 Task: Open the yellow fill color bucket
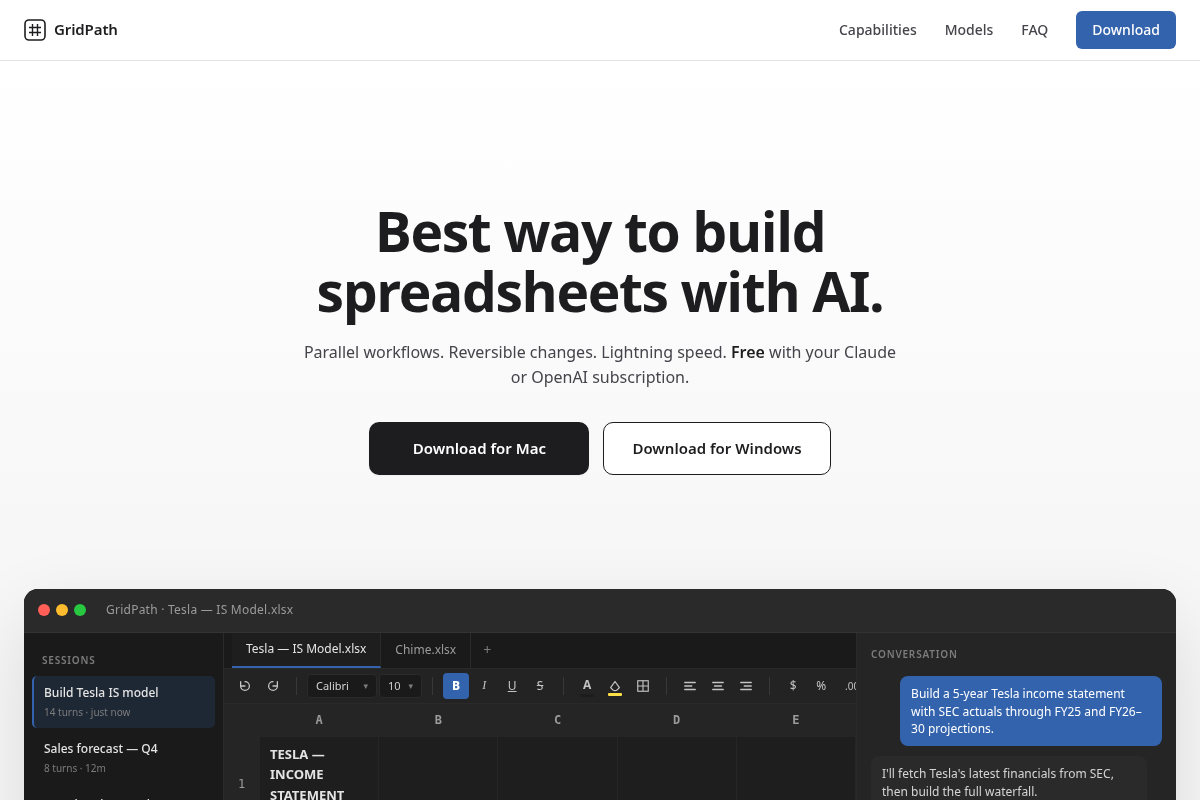(x=615, y=686)
